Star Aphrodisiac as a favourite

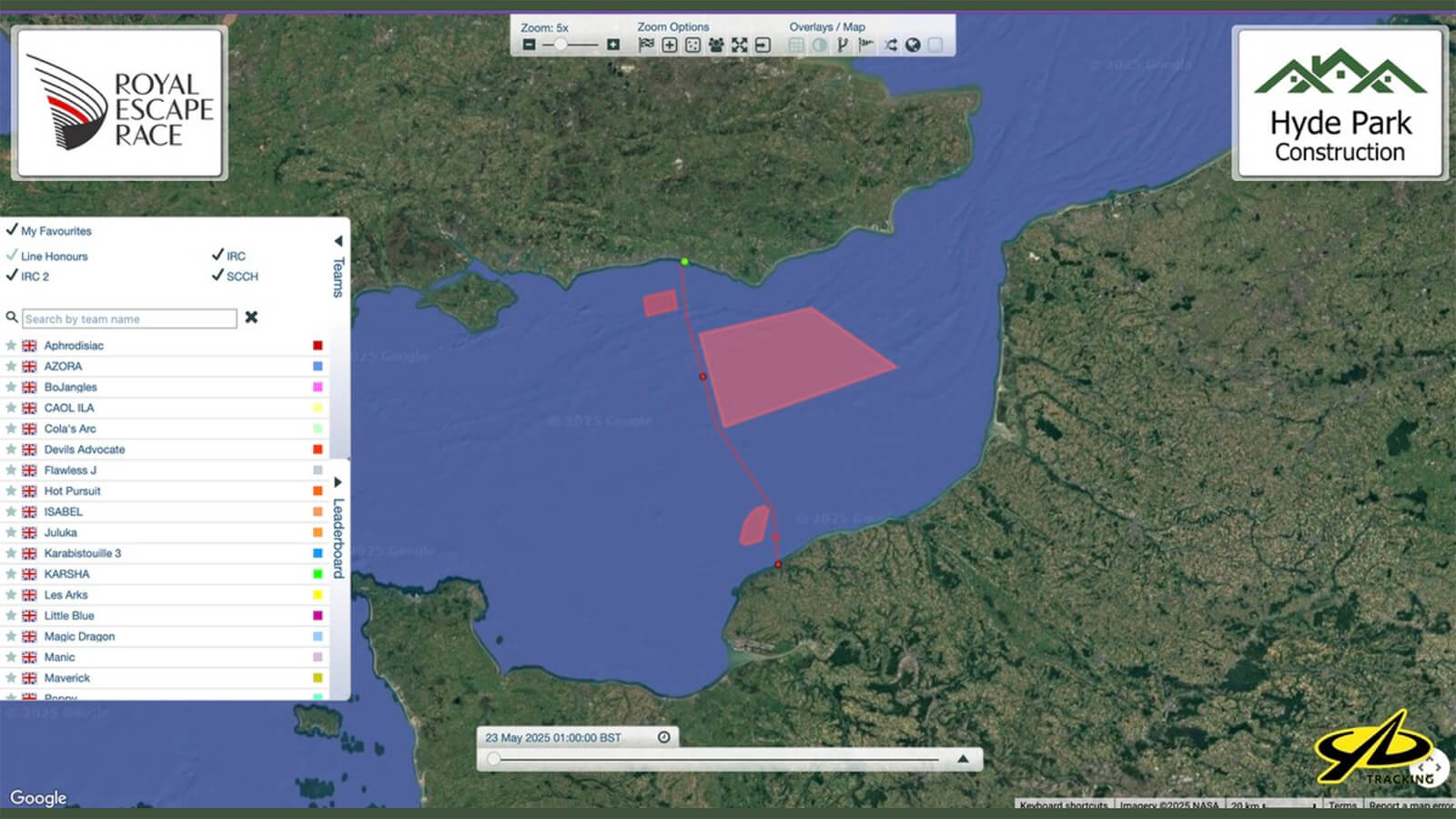11,346
